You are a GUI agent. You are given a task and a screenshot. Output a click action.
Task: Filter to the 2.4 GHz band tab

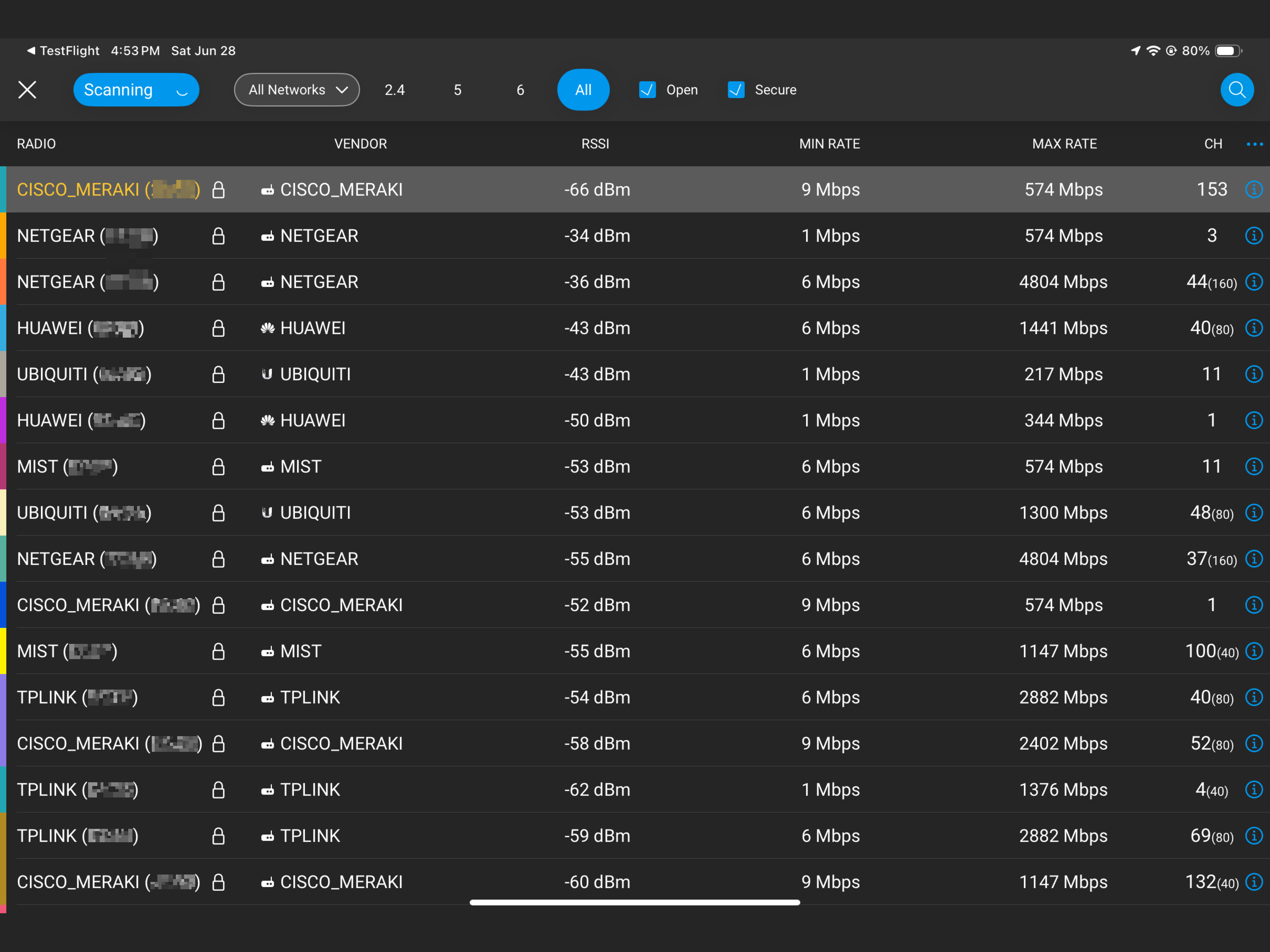tap(395, 90)
